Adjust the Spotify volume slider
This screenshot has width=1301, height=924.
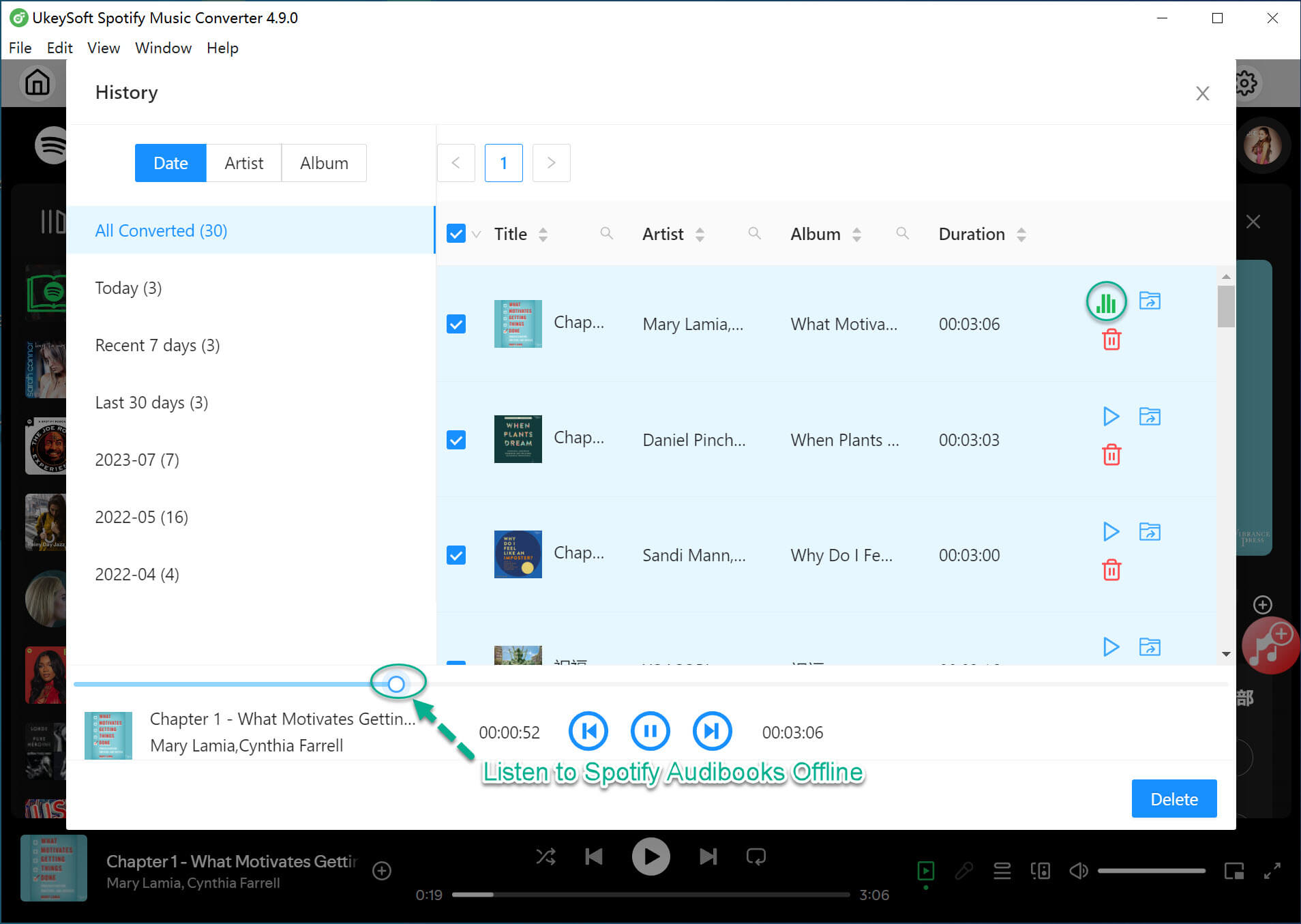tap(1150, 871)
